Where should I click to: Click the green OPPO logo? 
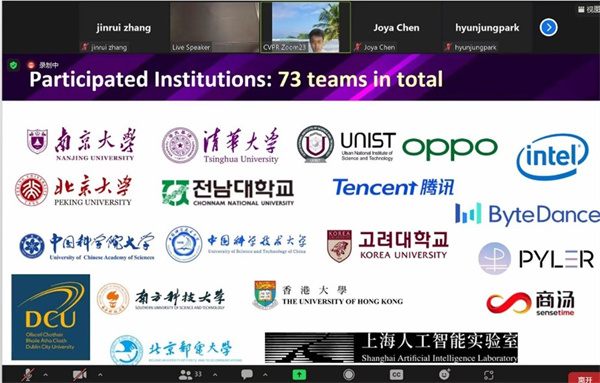pyautogui.click(x=450, y=148)
